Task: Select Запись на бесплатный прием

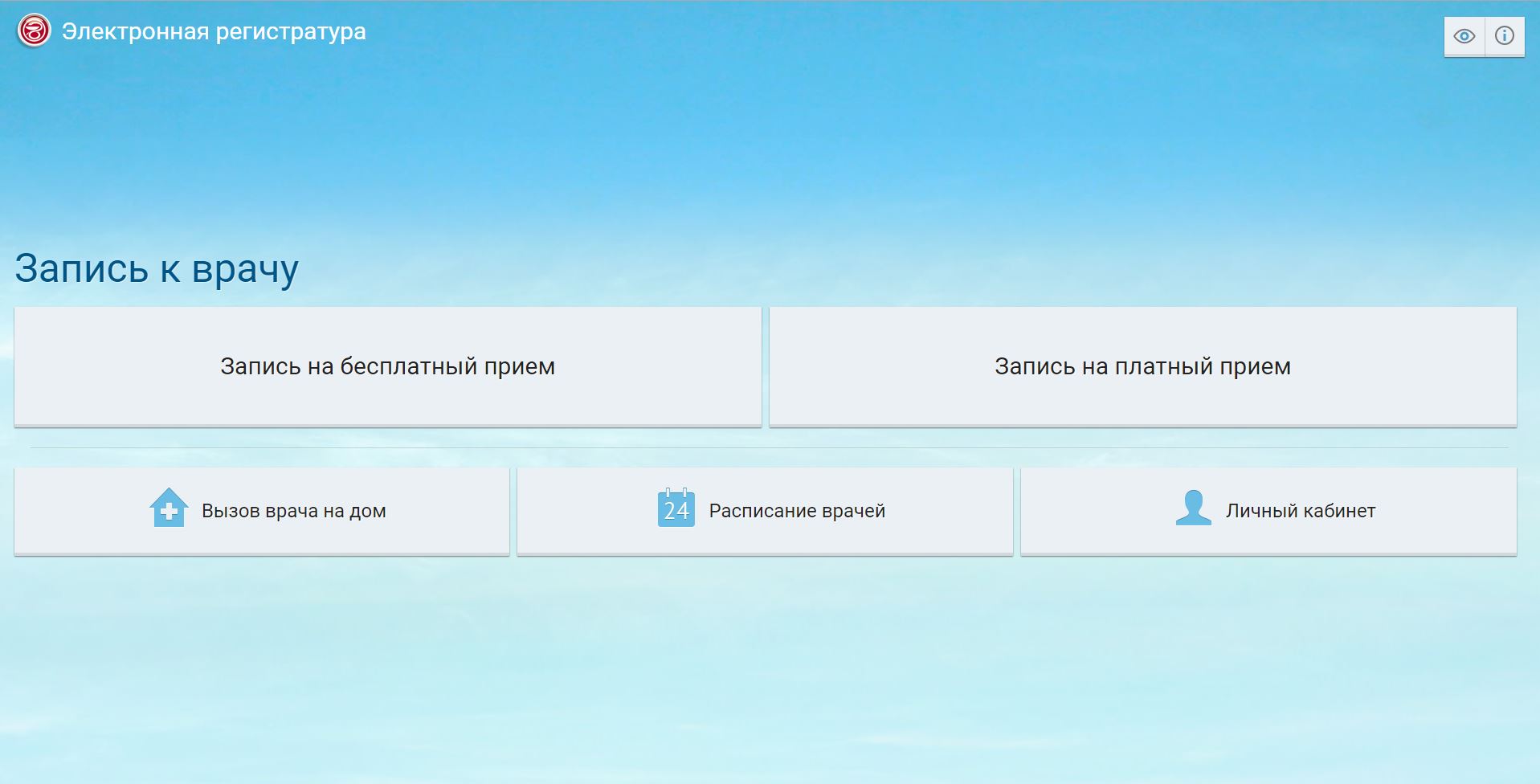Action: (x=387, y=366)
